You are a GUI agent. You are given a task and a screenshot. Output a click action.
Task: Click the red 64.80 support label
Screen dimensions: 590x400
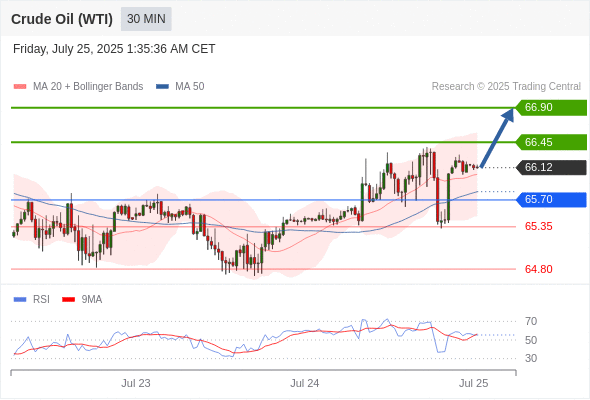pyautogui.click(x=538, y=269)
